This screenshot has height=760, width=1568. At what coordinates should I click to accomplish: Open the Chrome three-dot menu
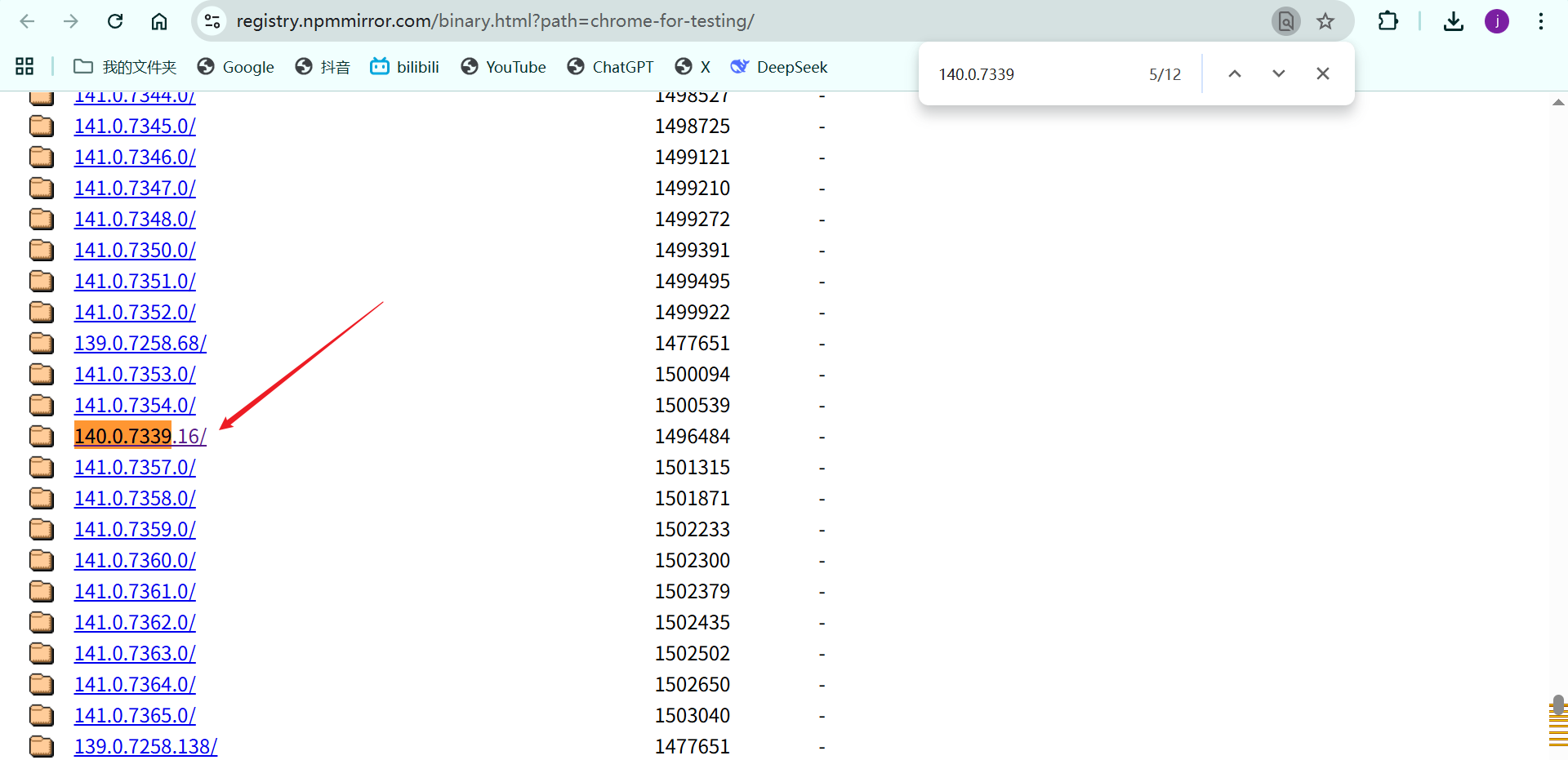tap(1541, 21)
